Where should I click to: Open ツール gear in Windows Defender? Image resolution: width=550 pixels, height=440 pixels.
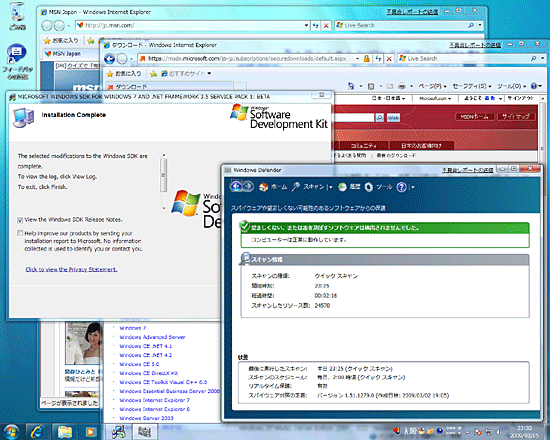(x=378, y=187)
